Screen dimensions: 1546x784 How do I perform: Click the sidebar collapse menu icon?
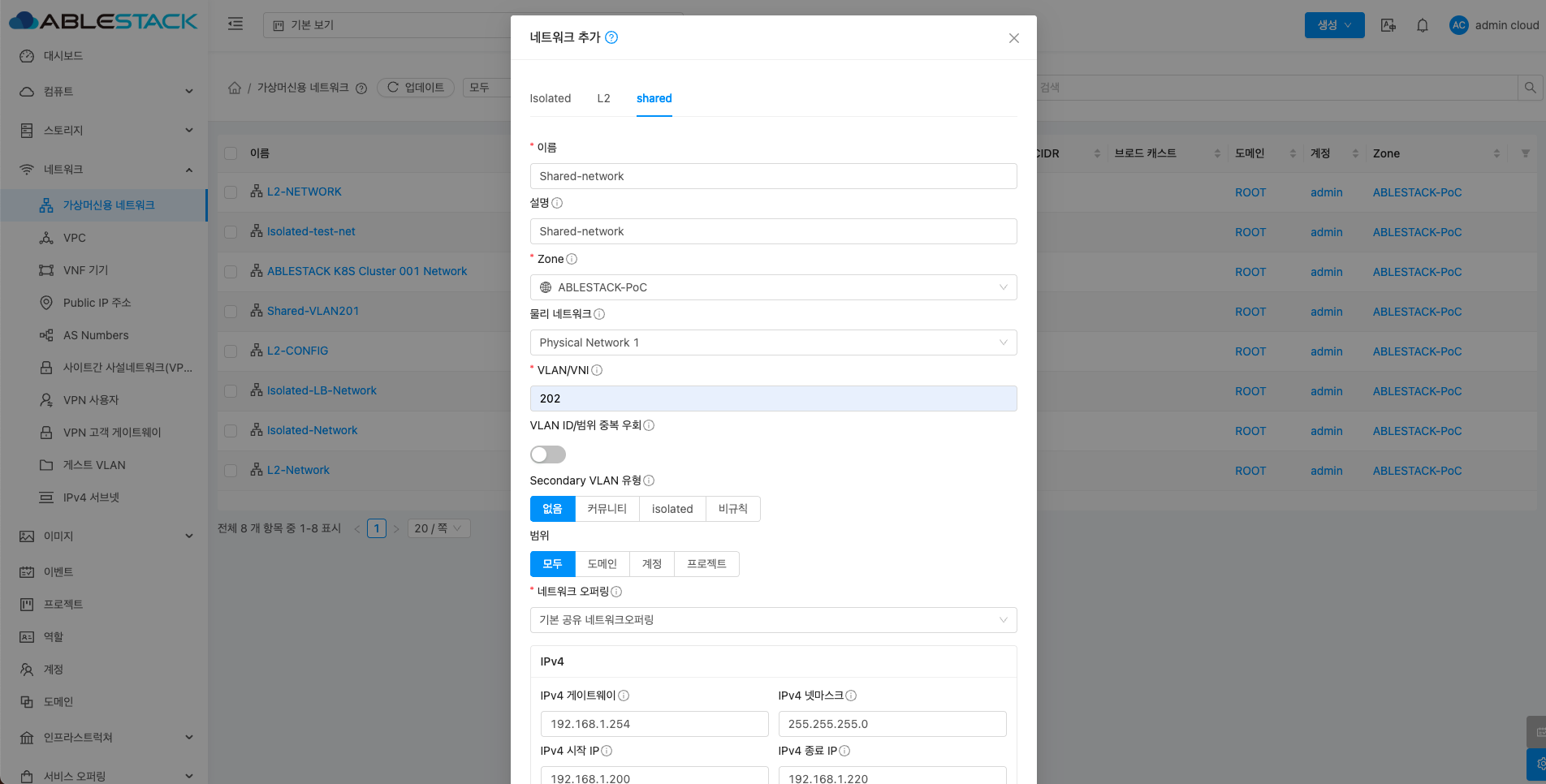pyautogui.click(x=235, y=24)
